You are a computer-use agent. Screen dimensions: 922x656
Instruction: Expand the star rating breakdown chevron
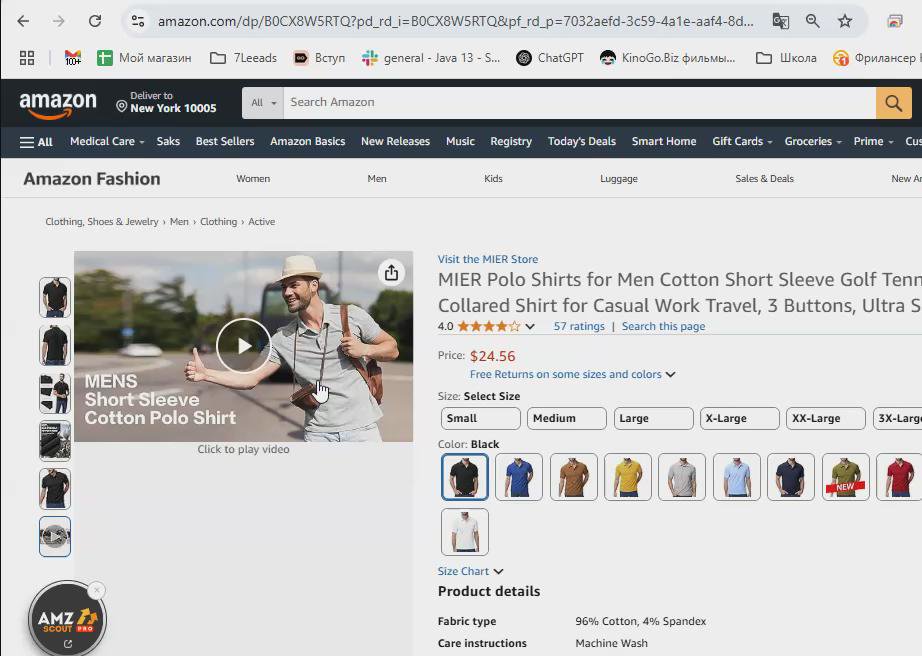tap(530, 326)
